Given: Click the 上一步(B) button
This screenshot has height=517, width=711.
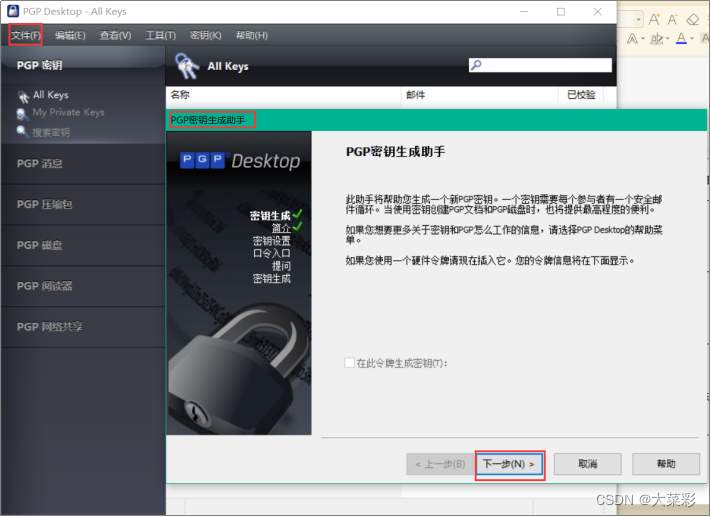Looking at the screenshot, I should (440, 464).
